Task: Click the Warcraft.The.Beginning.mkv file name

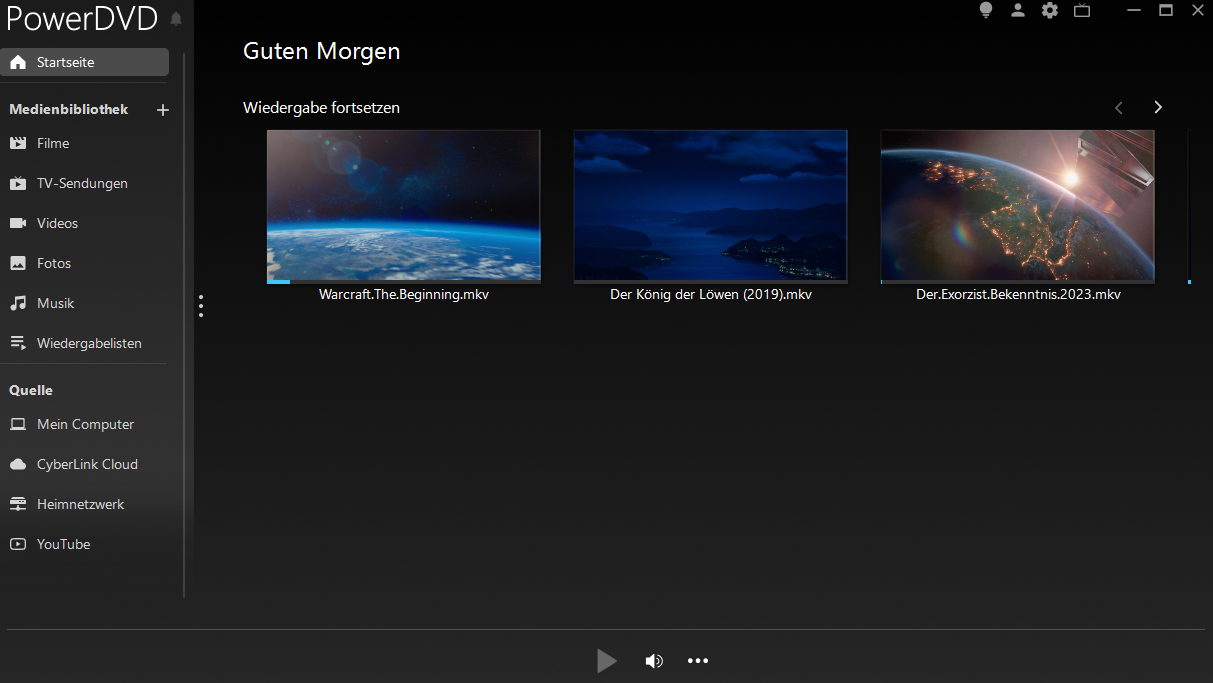Action: pos(404,295)
